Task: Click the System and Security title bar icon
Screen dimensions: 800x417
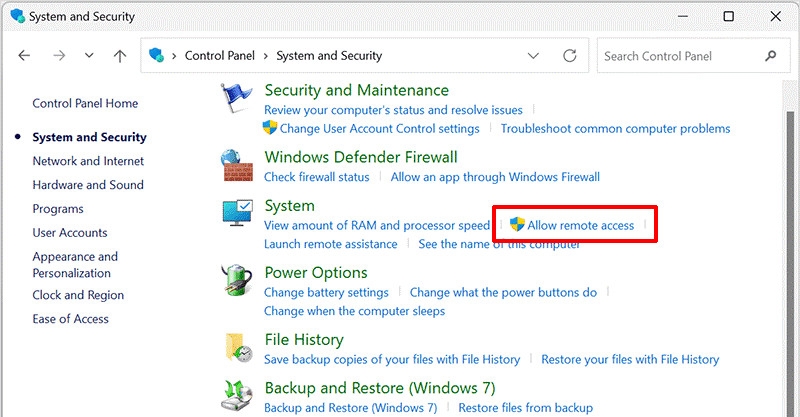Action: point(17,16)
